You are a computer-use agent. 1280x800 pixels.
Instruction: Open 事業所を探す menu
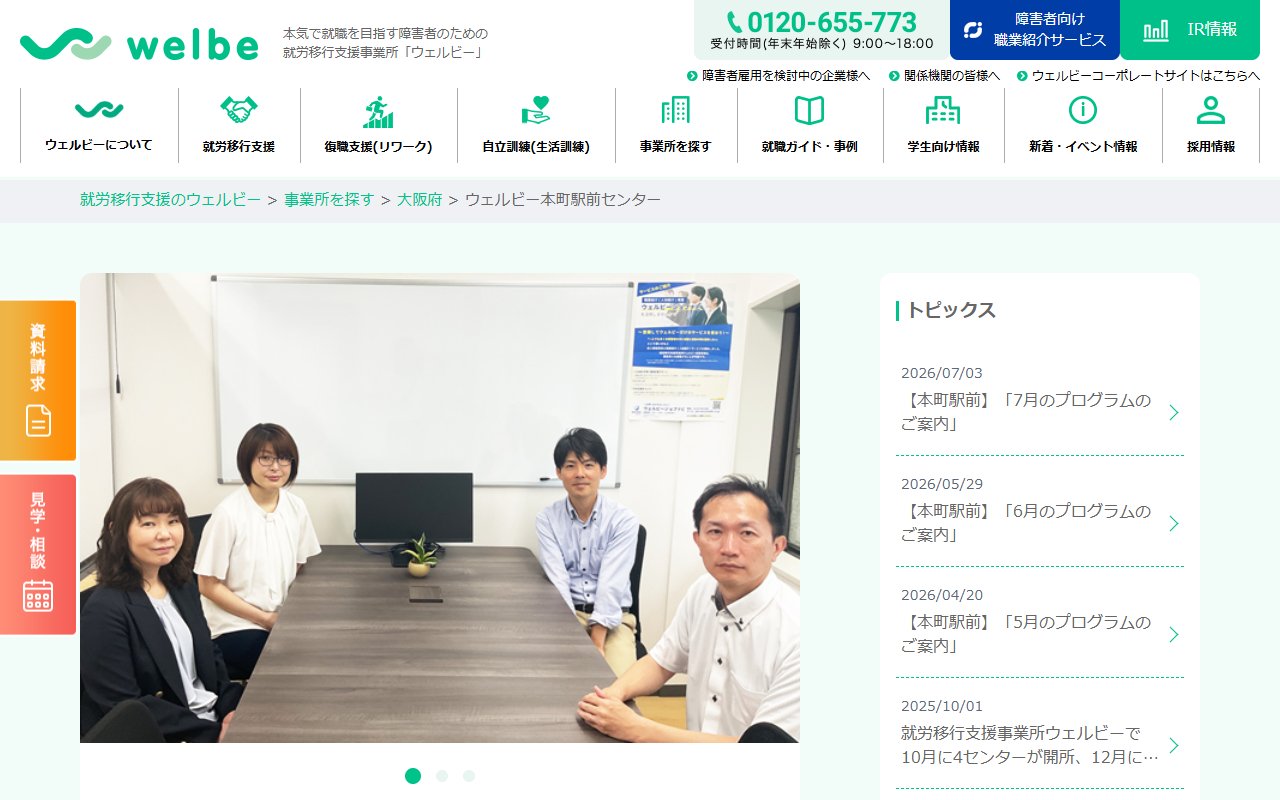tap(676, 125)
